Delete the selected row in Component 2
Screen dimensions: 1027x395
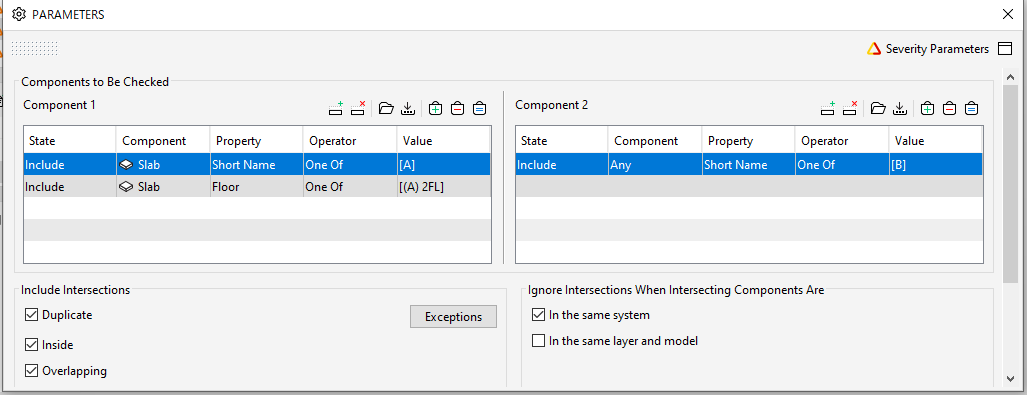click(x=850, y=108)
